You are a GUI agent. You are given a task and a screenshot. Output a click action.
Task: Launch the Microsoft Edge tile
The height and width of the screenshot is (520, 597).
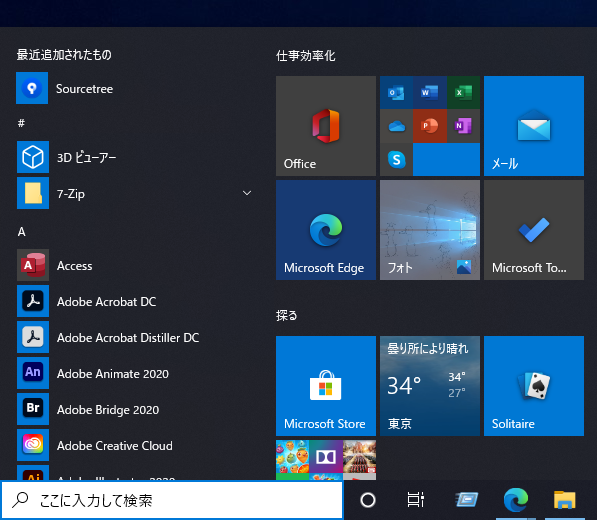pyautogui.click(x=326, y=230)
